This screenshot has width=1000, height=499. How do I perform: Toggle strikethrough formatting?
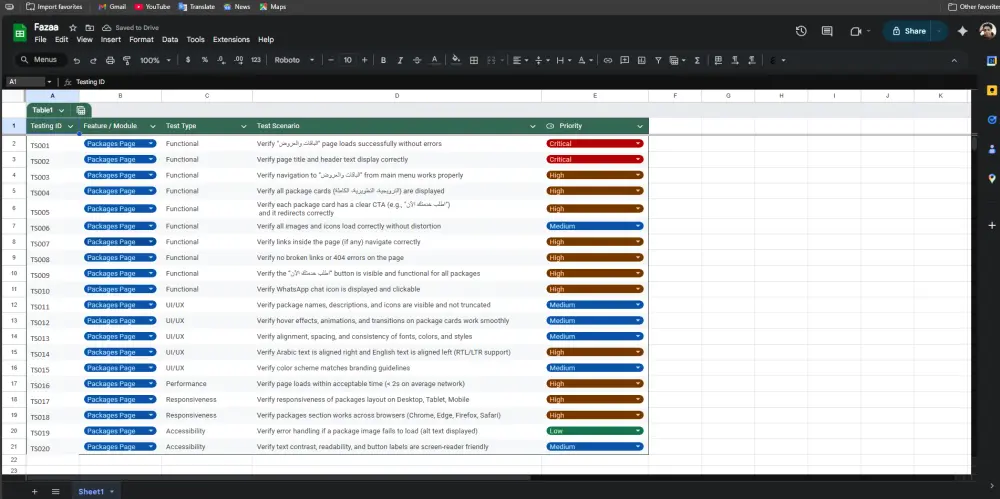(x=418, y=60)
